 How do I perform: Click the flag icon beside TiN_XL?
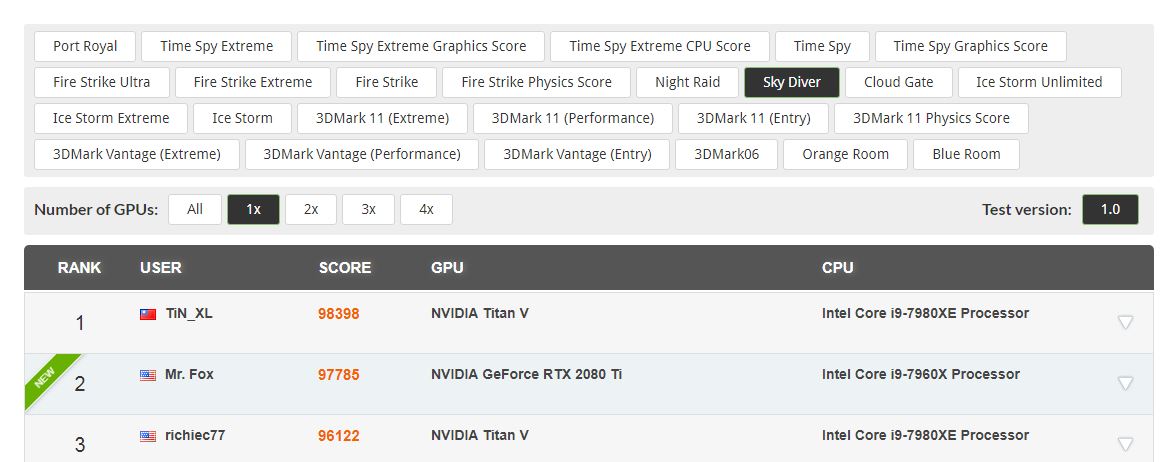[148, 314]
